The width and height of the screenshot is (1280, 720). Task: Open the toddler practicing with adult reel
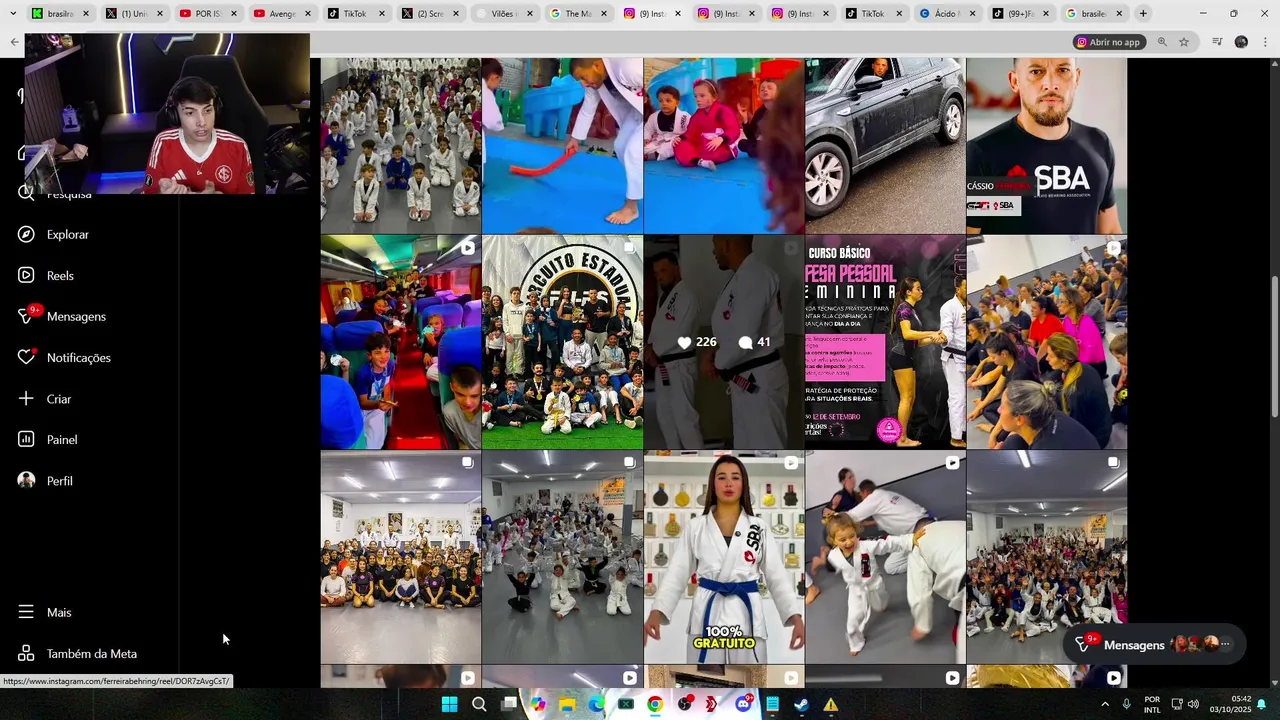pos(885,557)
